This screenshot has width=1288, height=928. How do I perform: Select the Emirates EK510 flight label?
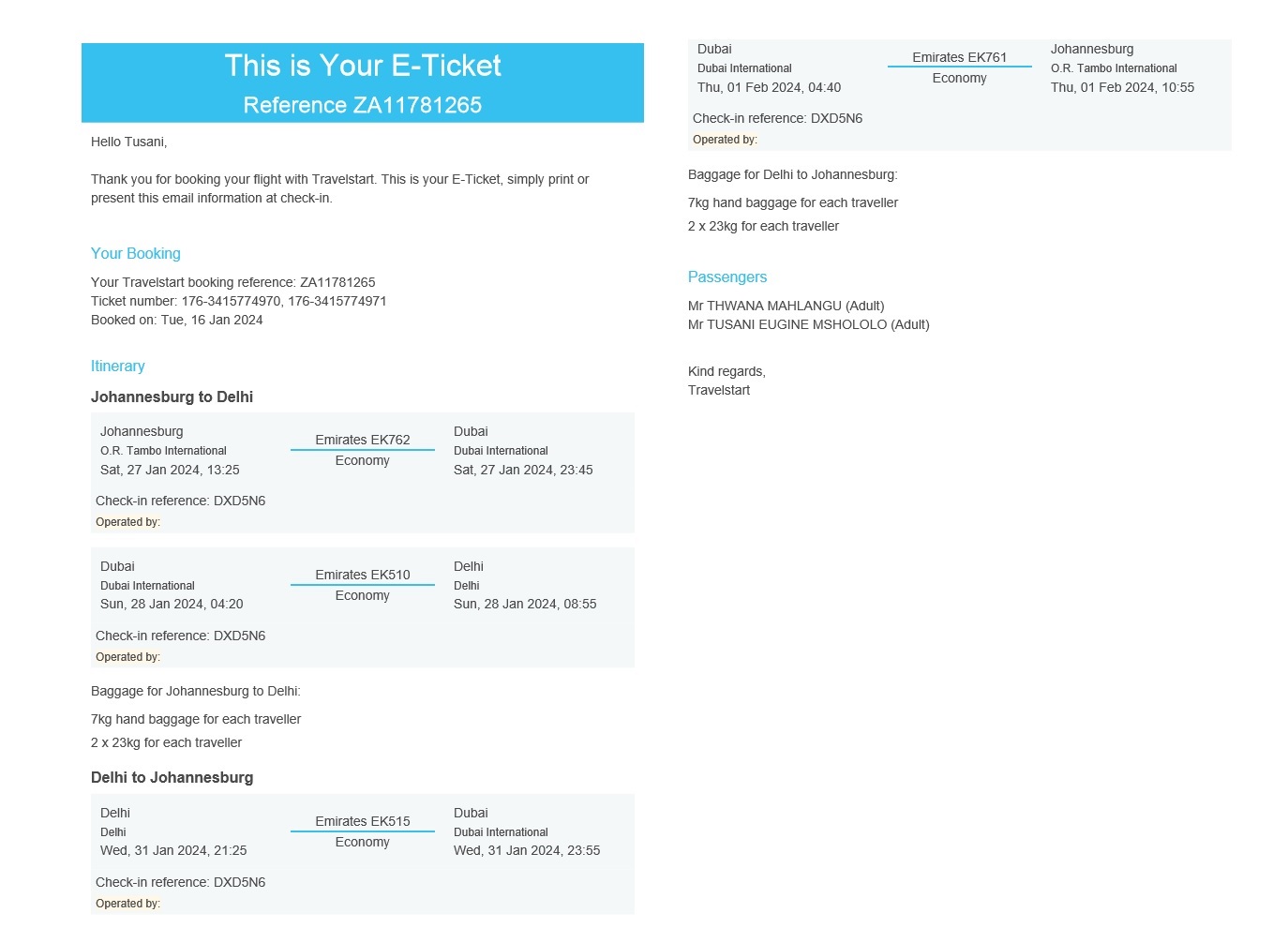point(363,575)
